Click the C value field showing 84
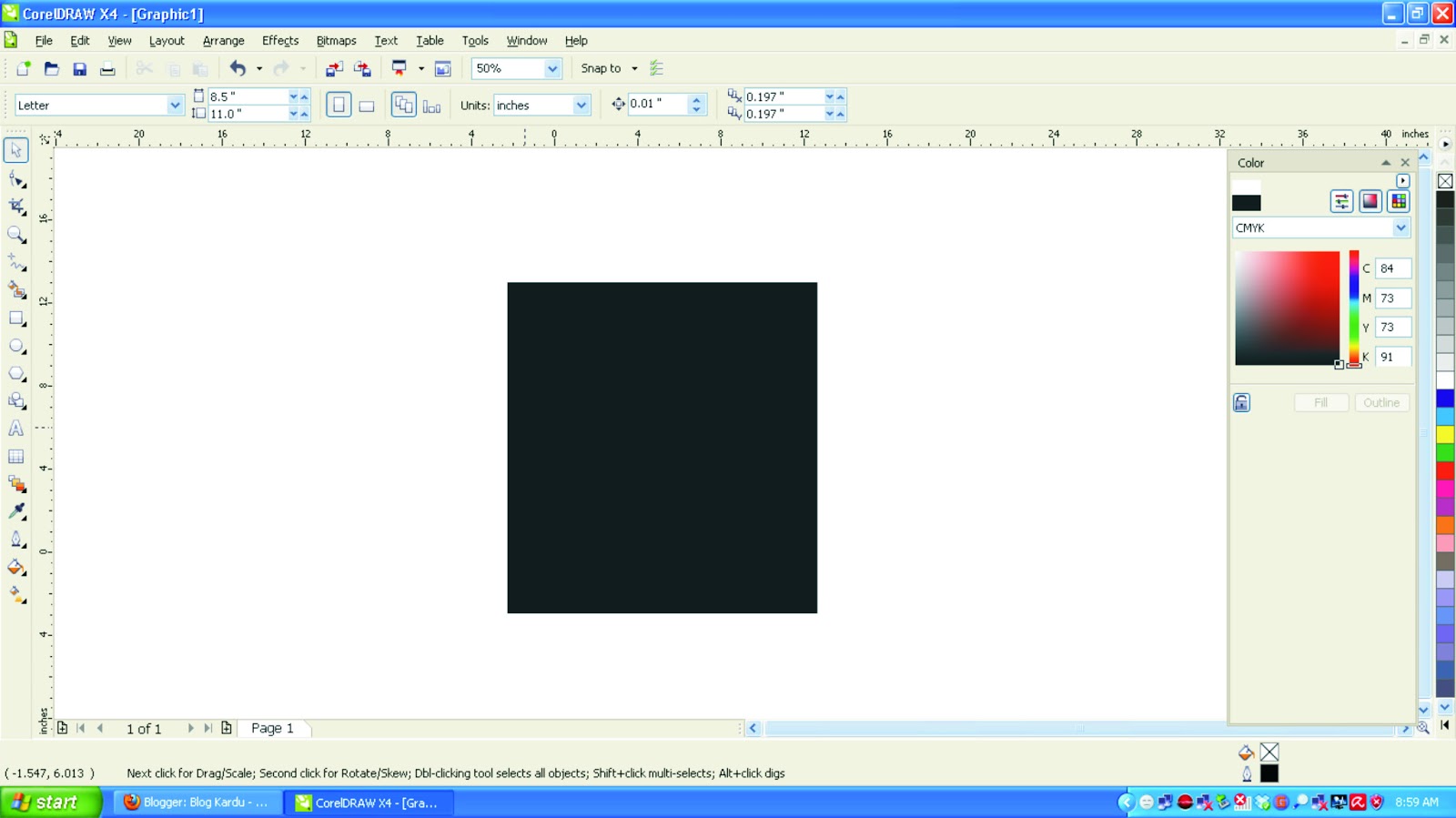Viewport: 1456px width, 818px height. click(1392, 268)
